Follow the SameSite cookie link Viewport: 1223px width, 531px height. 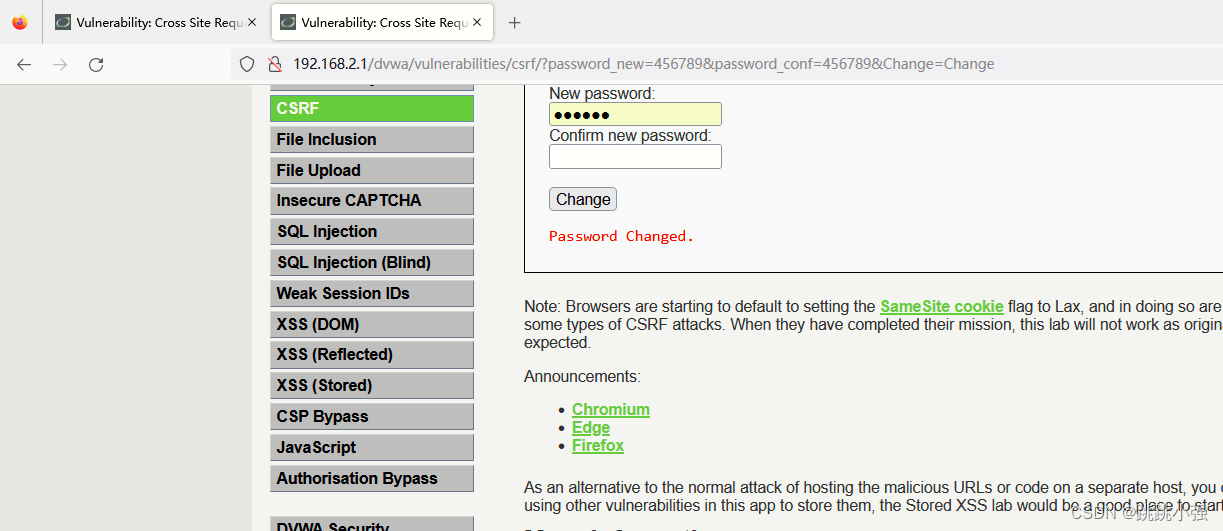[941, 306]
